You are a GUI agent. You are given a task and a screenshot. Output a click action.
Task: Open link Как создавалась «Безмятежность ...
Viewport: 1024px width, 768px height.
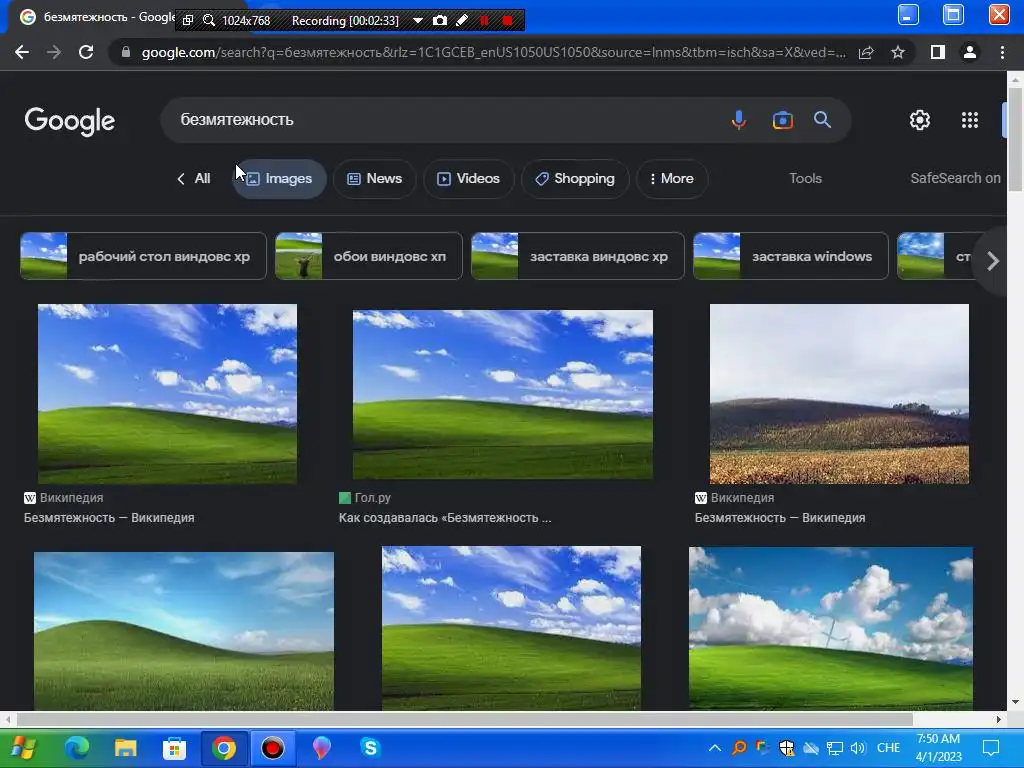pyautogui.click(x=445, y=518)
